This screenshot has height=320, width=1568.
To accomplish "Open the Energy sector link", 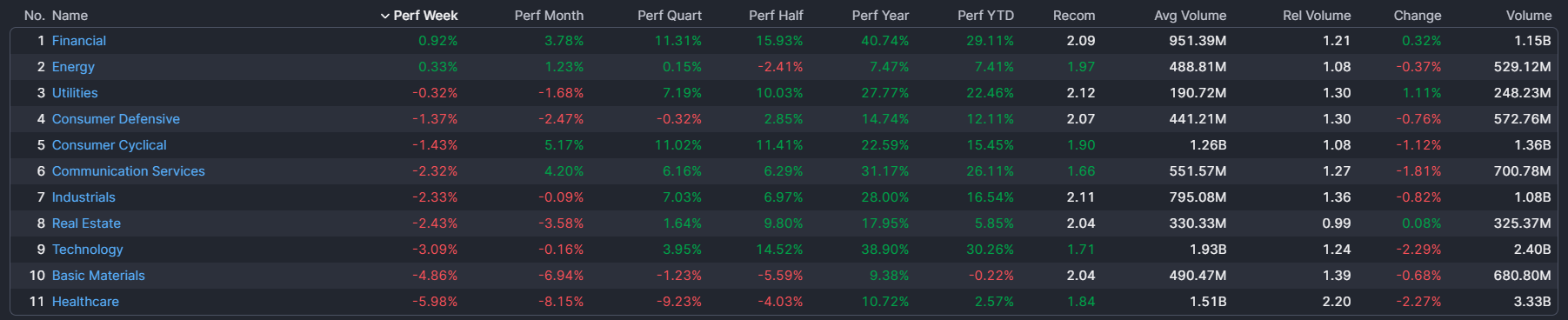I will point(73,67).
